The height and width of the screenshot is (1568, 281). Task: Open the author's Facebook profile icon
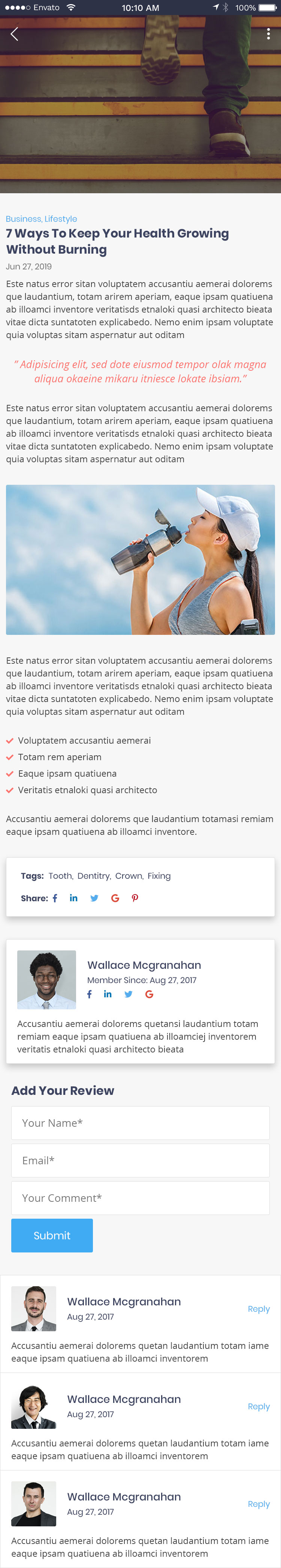(x=90, y=994)
